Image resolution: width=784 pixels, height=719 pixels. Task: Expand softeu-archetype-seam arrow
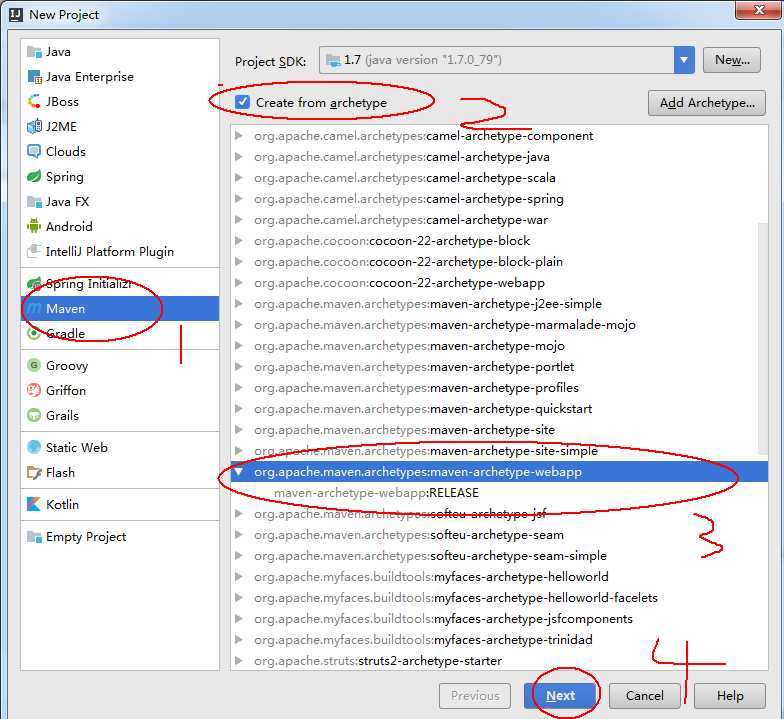tap(239, 534)
